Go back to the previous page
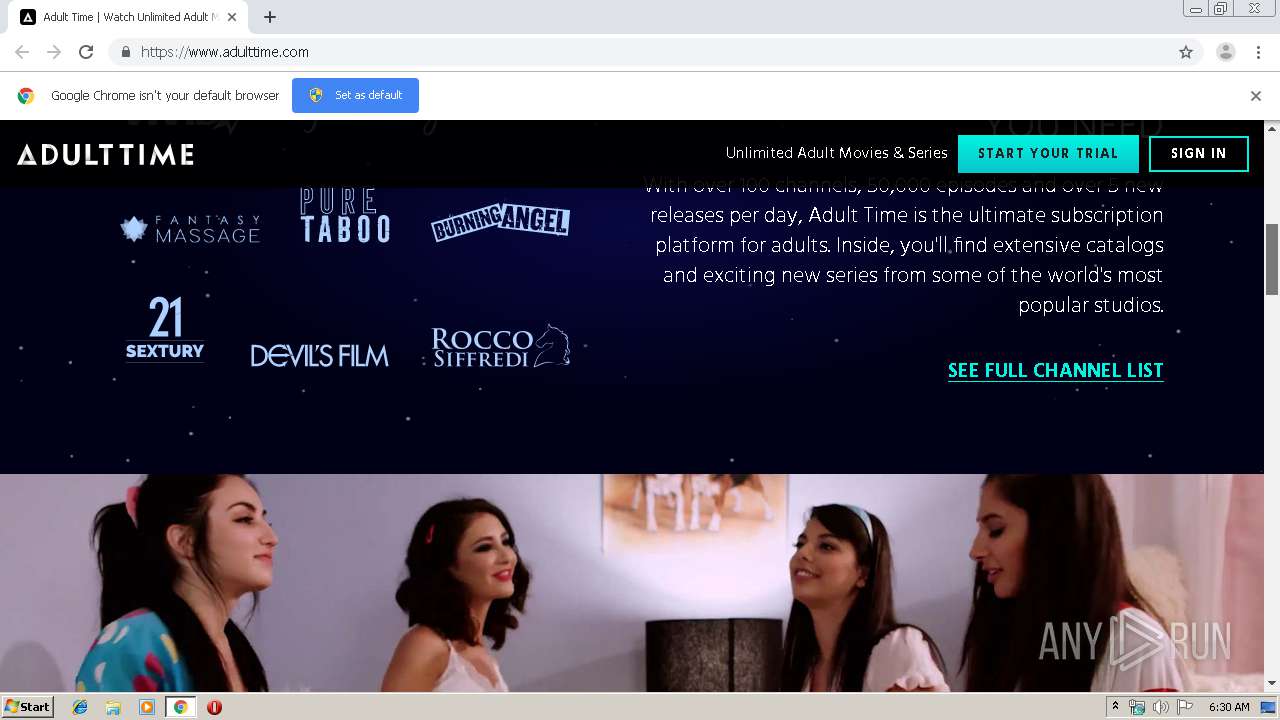 coord(22,52)
